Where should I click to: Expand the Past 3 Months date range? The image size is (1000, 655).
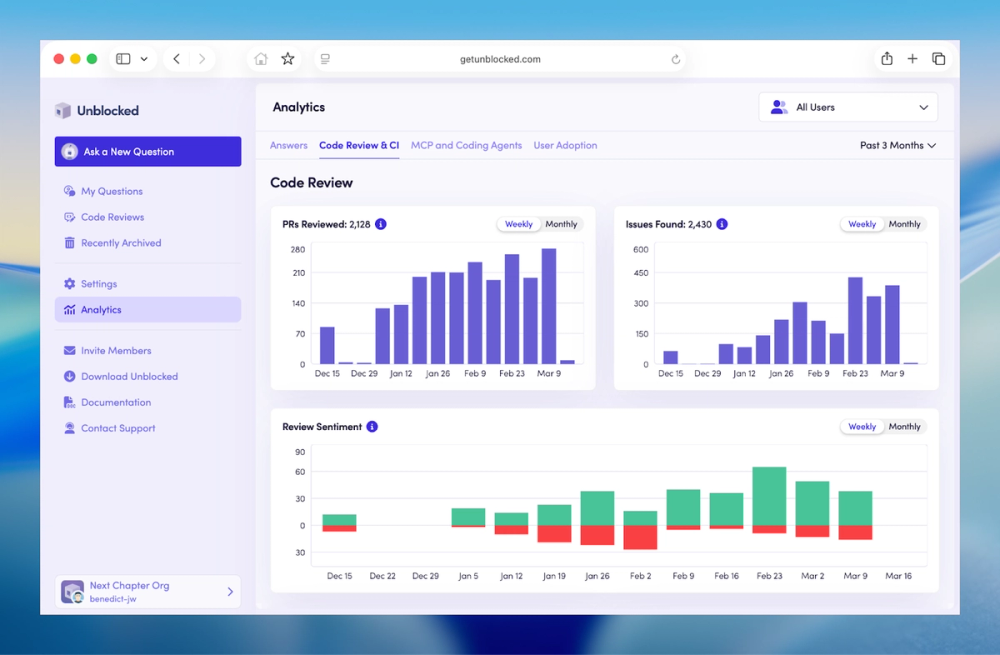(897, 145)
